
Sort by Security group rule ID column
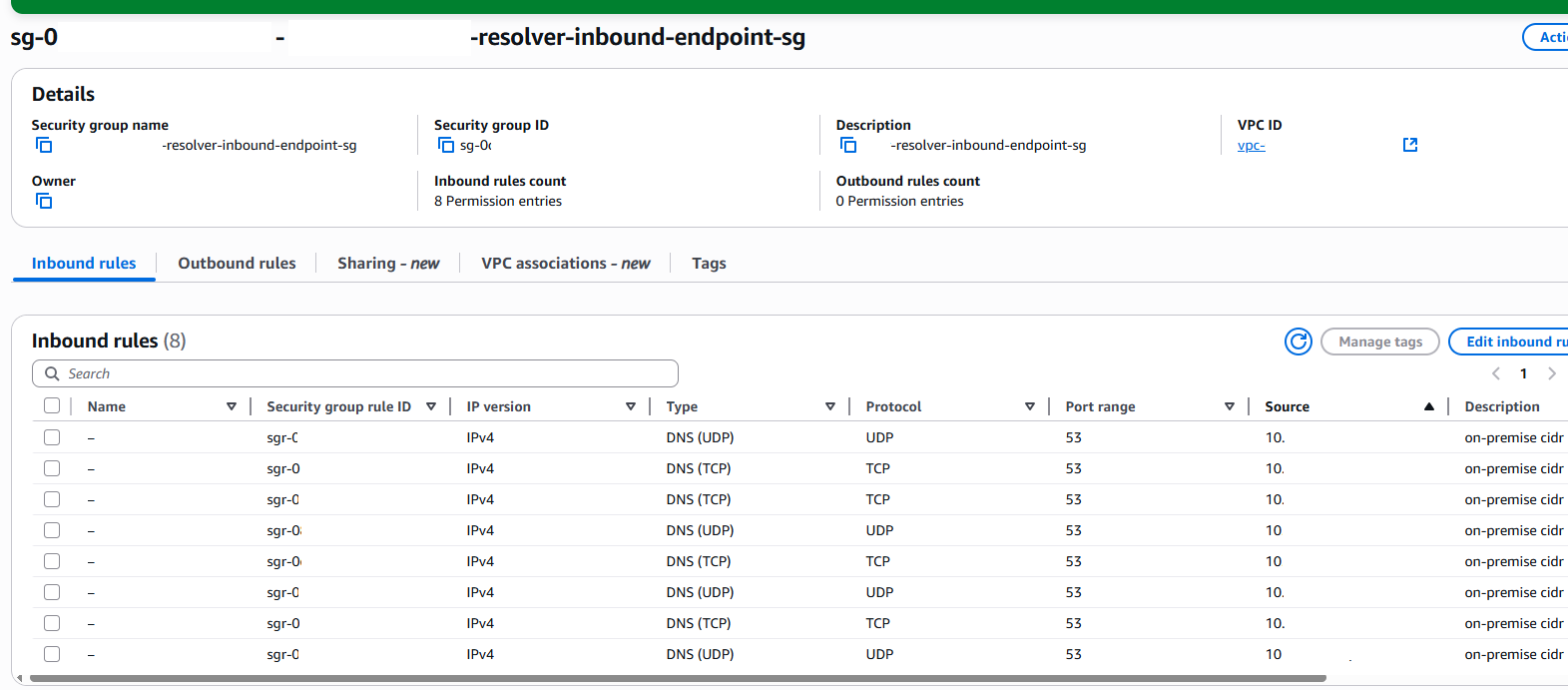(x=431, y=406)
